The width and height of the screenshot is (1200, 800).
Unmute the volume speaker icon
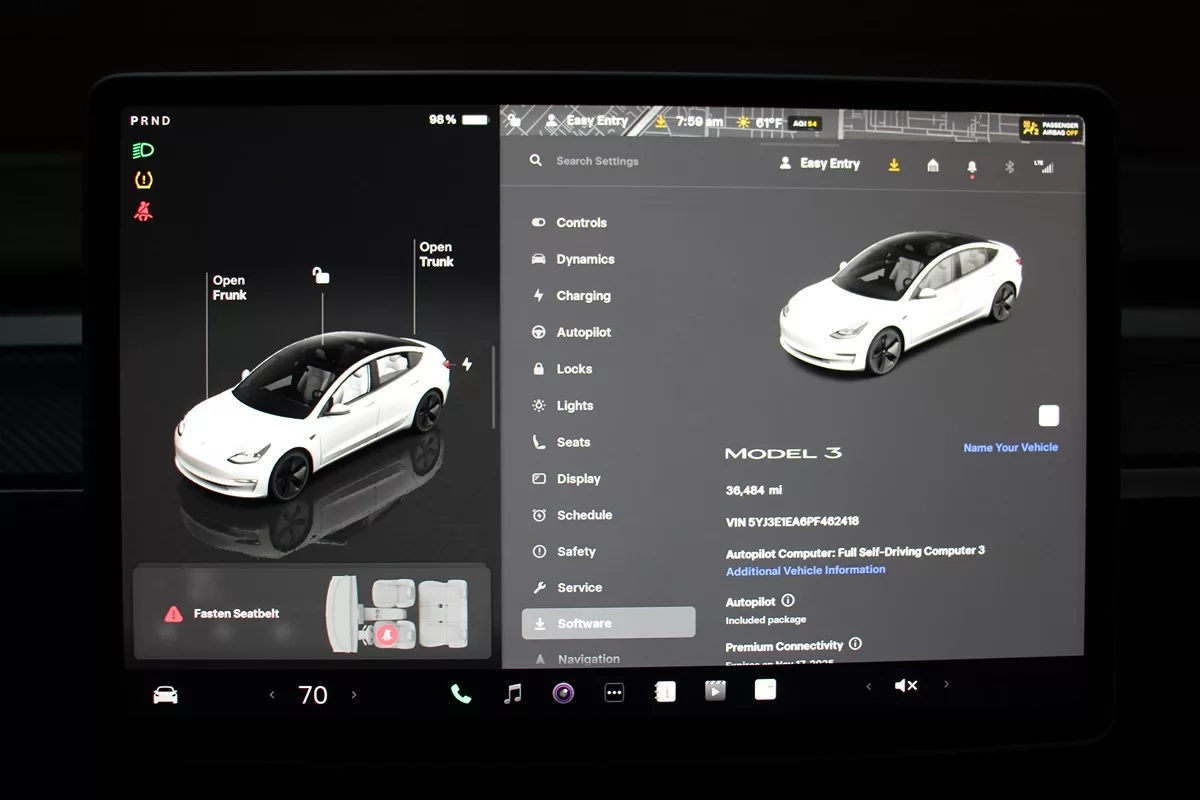point(906,686)
